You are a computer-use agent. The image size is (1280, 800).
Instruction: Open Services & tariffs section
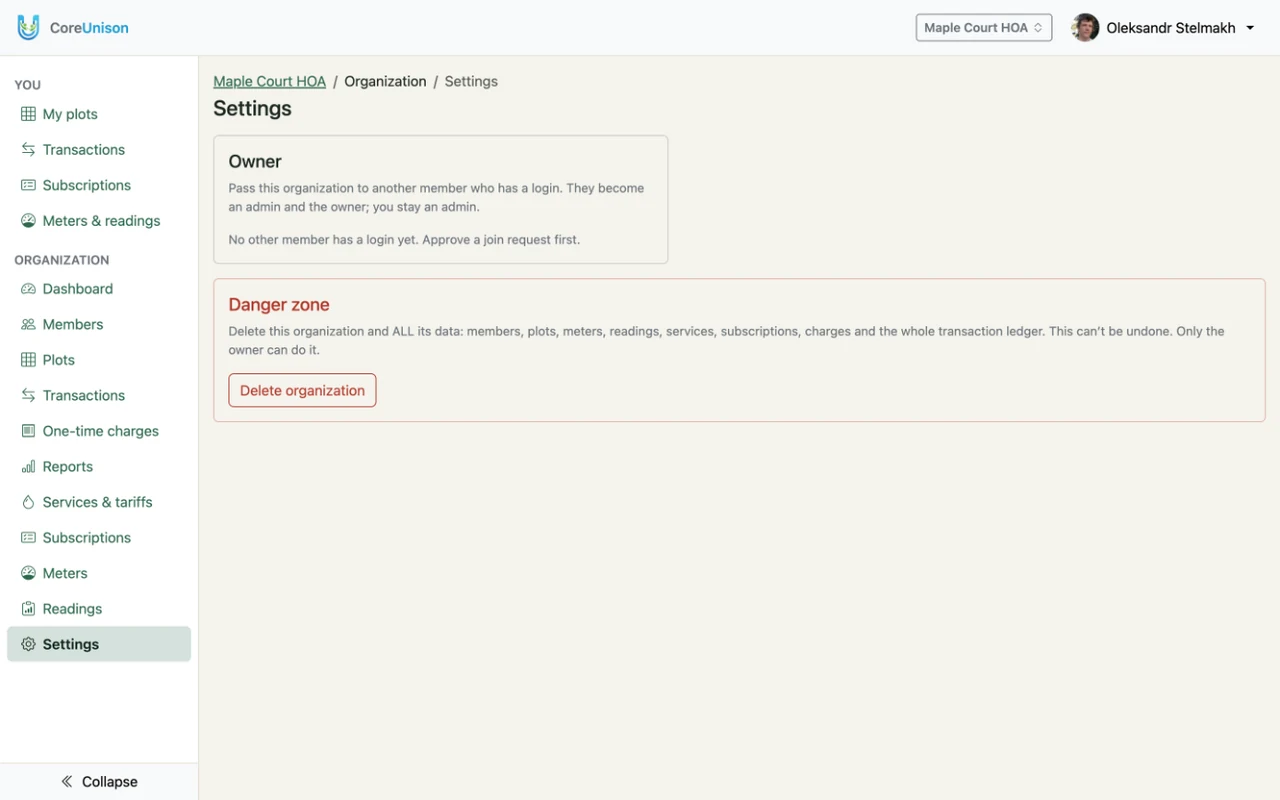point(99,502)
